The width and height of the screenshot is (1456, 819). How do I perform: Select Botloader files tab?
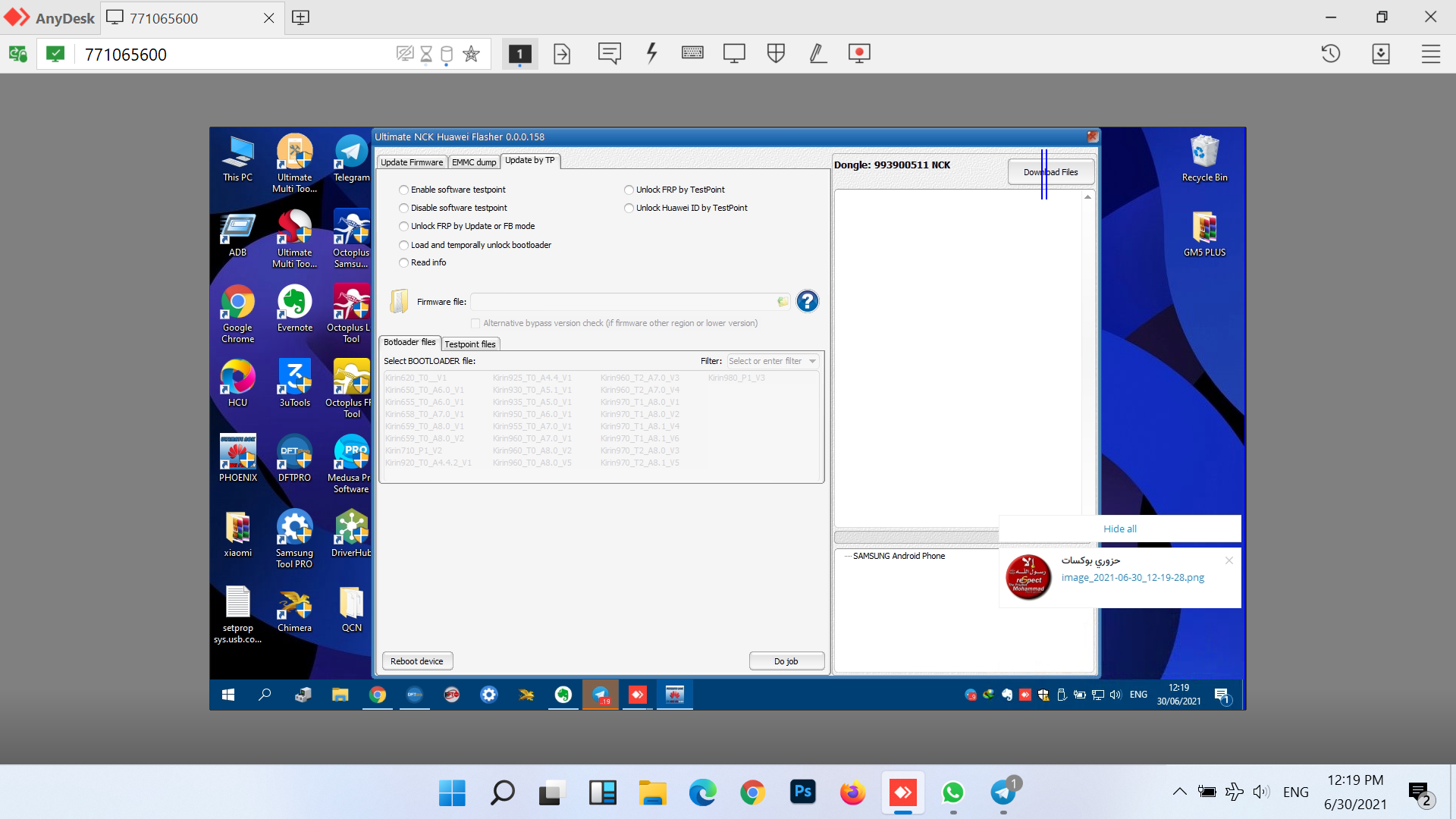pos(409,343)
